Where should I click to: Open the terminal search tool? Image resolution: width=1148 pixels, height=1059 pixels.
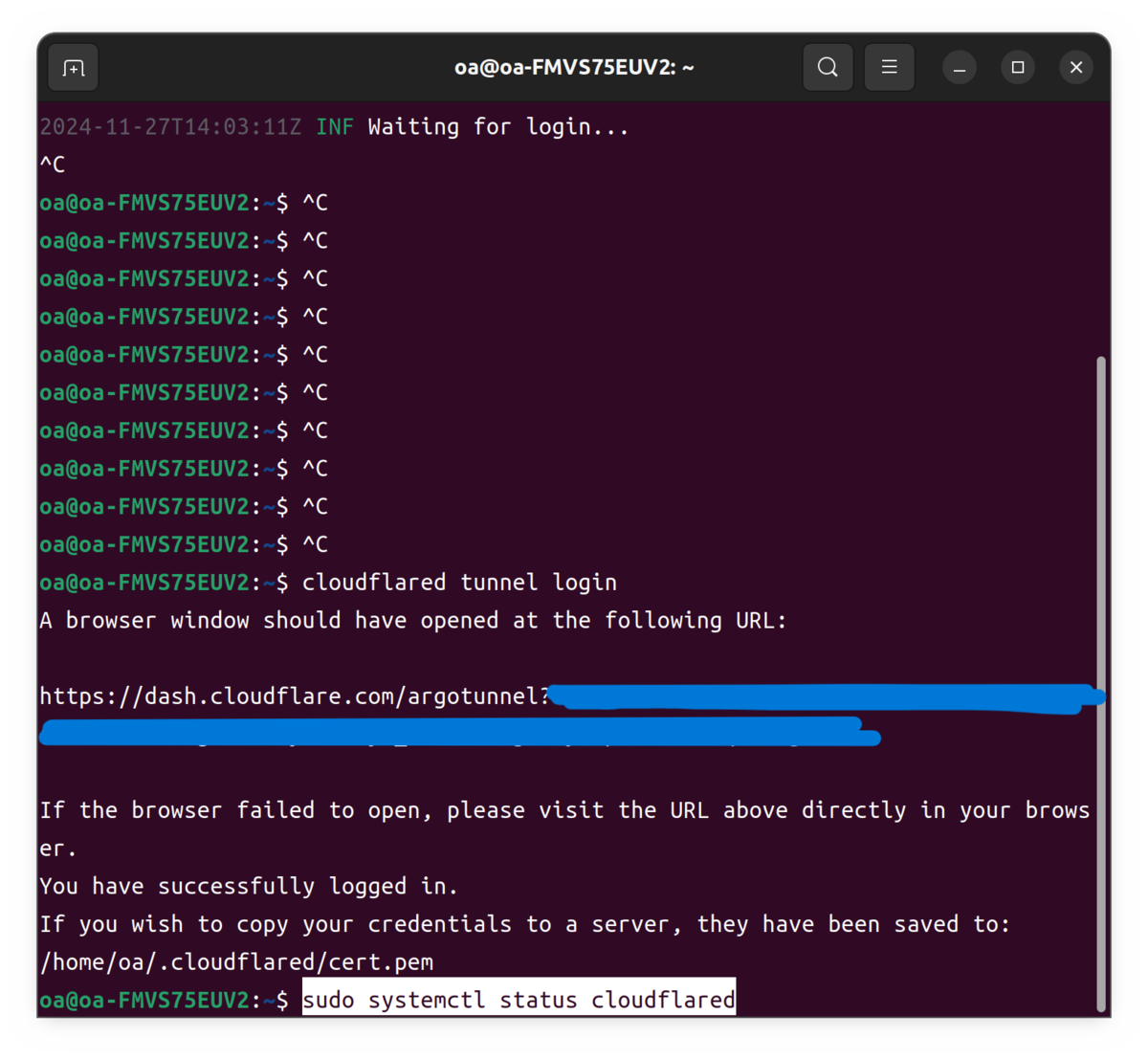(x=828, y=67)
